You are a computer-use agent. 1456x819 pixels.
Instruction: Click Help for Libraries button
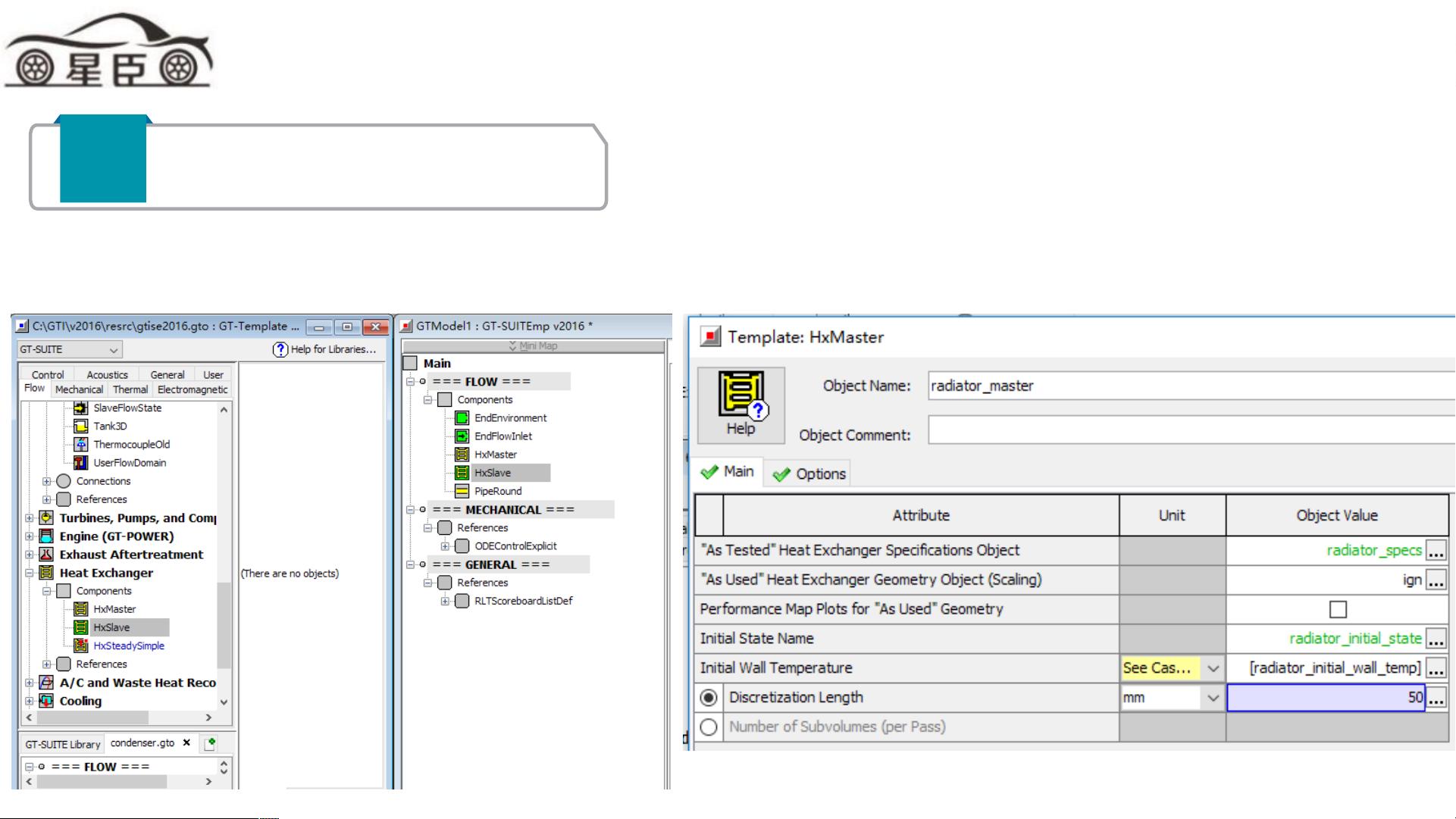tap(325, 349)
